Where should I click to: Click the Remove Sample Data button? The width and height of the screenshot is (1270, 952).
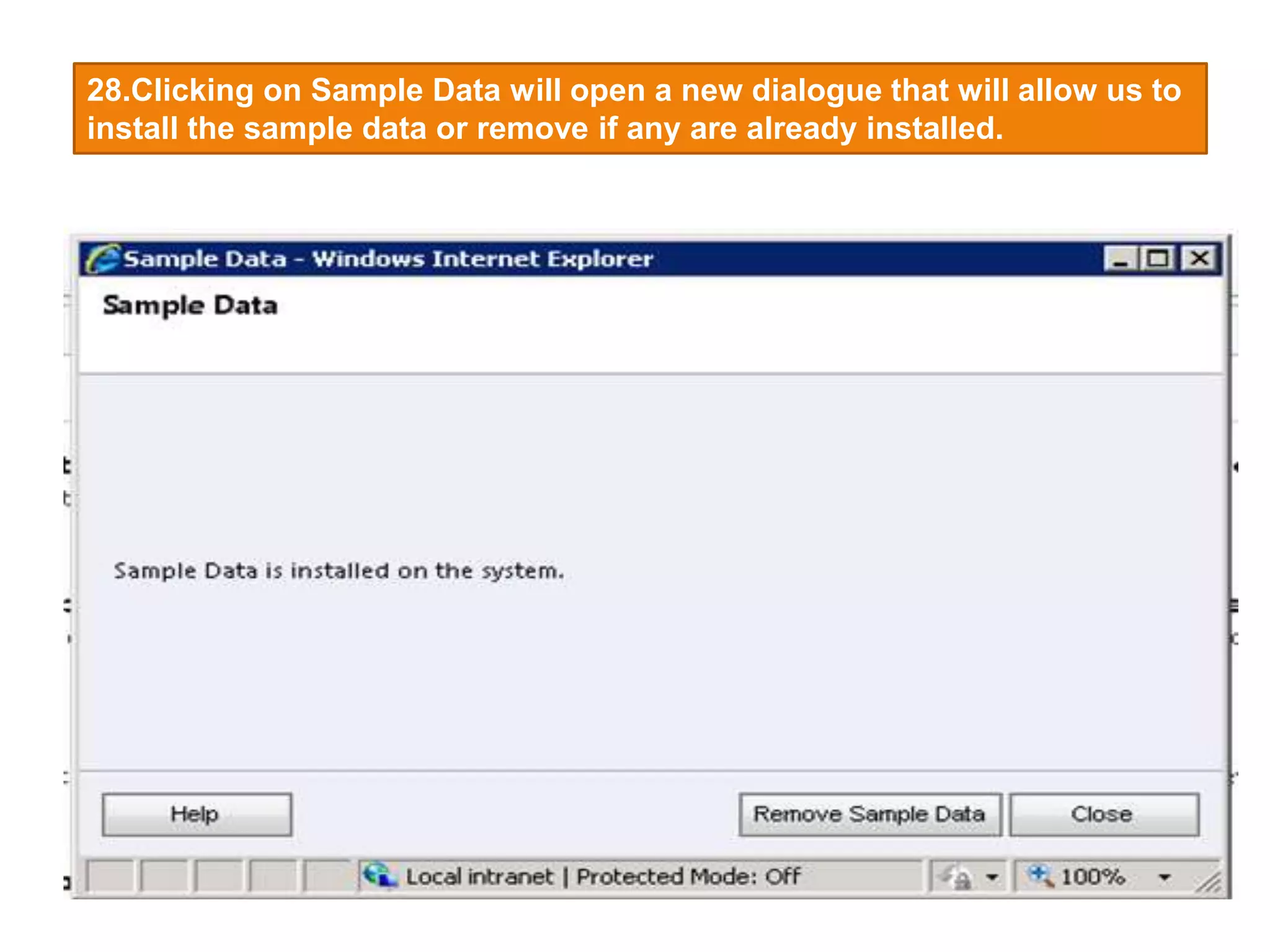869,814
